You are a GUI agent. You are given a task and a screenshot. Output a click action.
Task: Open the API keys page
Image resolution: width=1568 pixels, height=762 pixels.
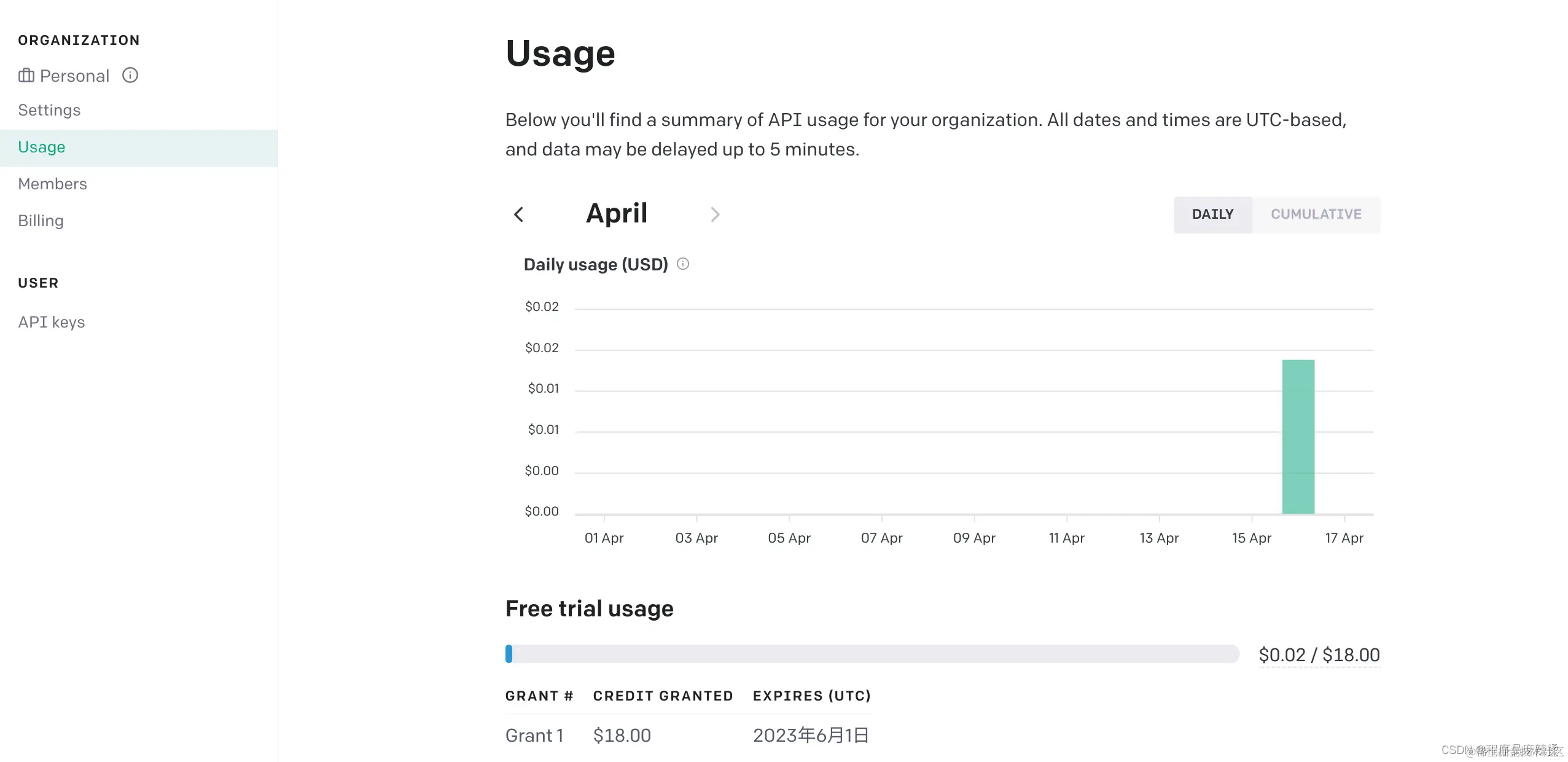[52, 322]
